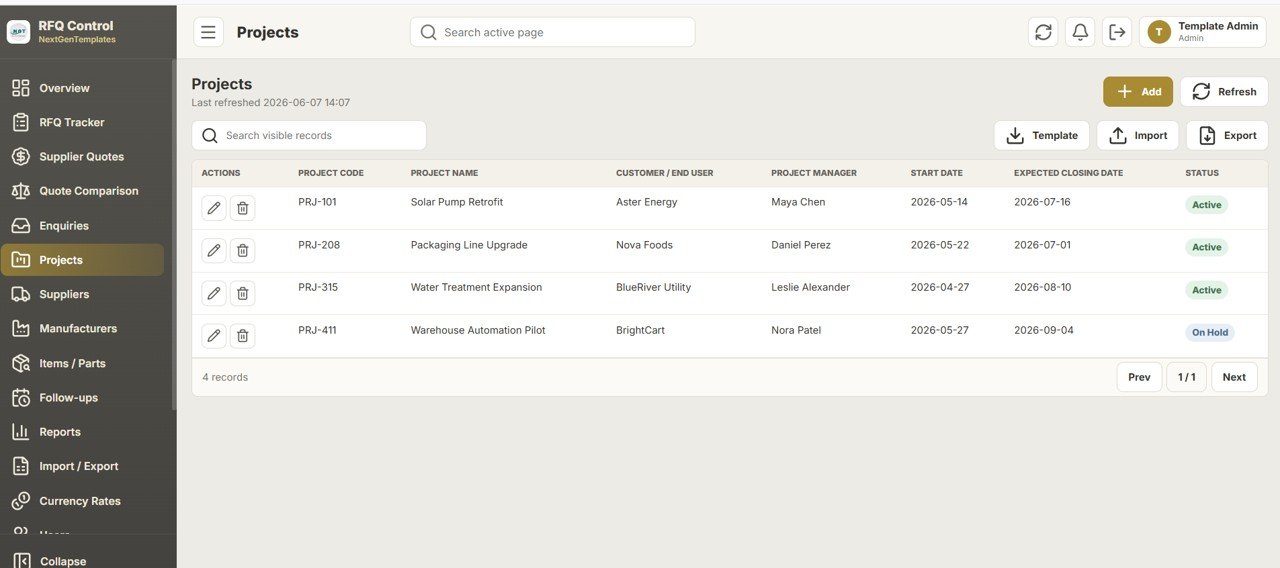Toggle the hamburger menu button

[208, 32]
